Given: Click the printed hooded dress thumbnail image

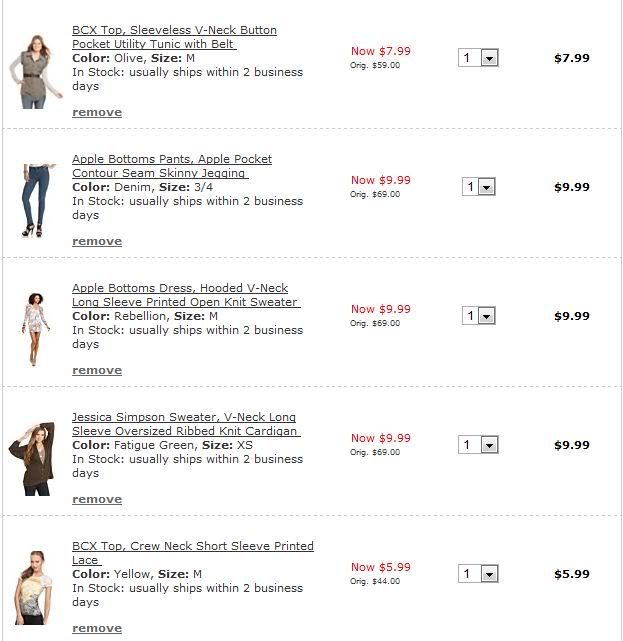Looking at the screenshot, I should tap(35, 329).
